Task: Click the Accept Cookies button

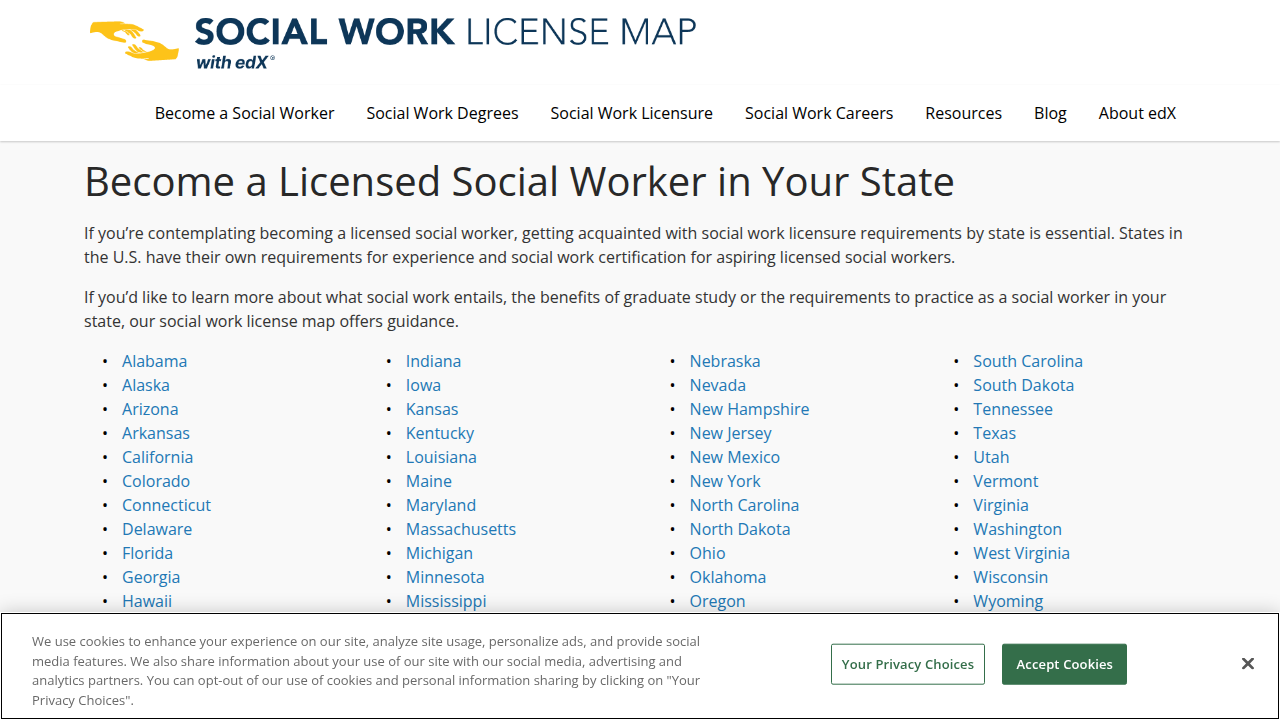Action: pos(1064,664)
